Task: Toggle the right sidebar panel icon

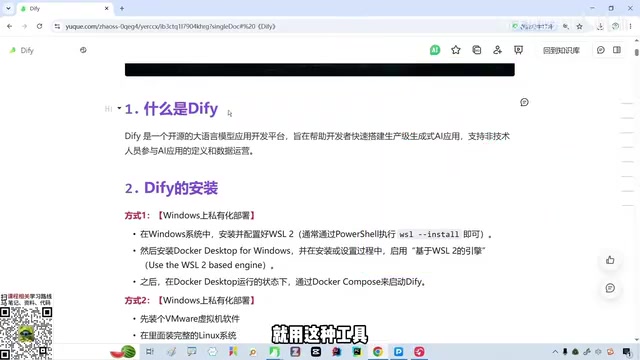Action: [x=617, y=50]
